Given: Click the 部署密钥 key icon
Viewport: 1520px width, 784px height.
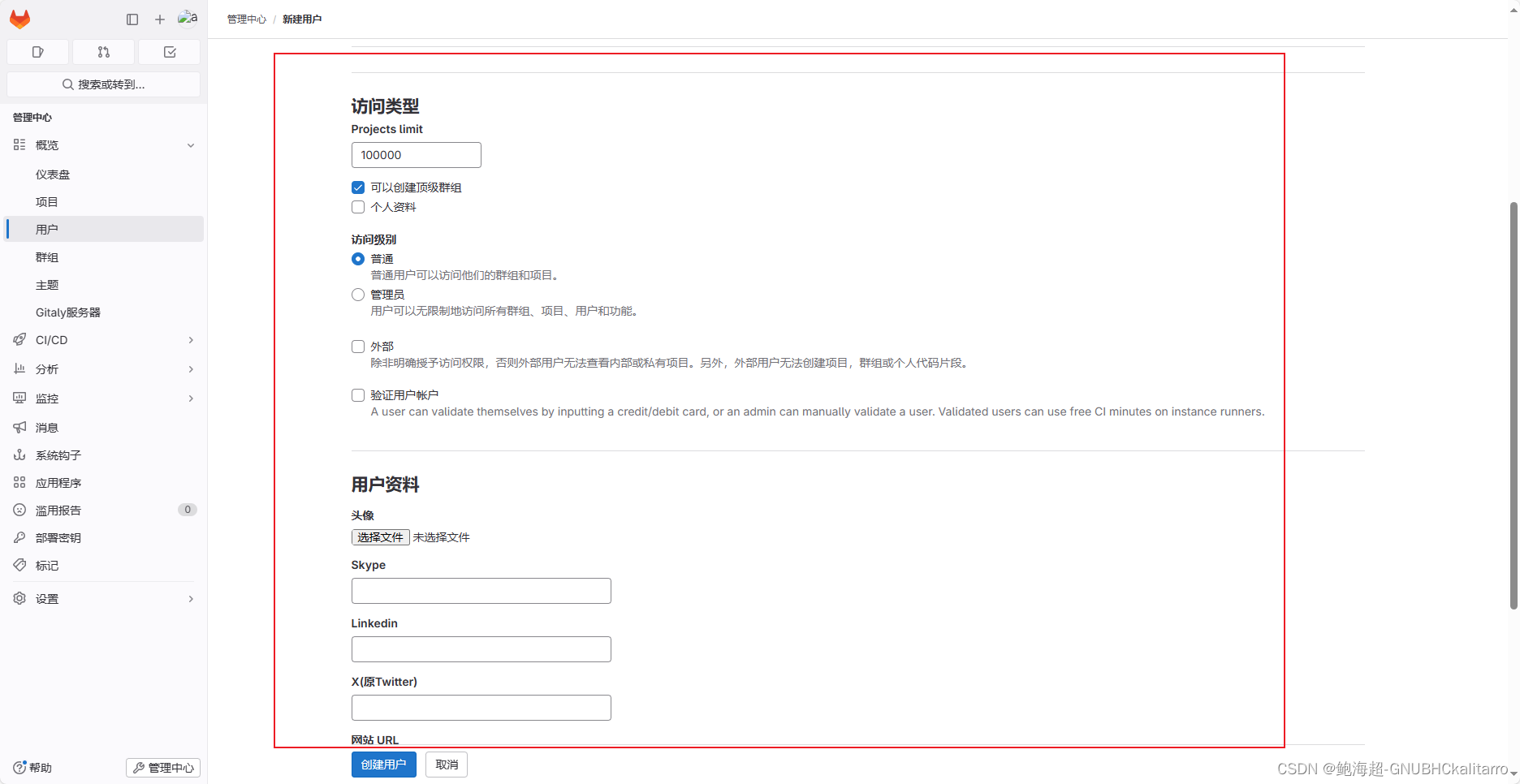Looking at the screenshot, I should click(19, 537).
